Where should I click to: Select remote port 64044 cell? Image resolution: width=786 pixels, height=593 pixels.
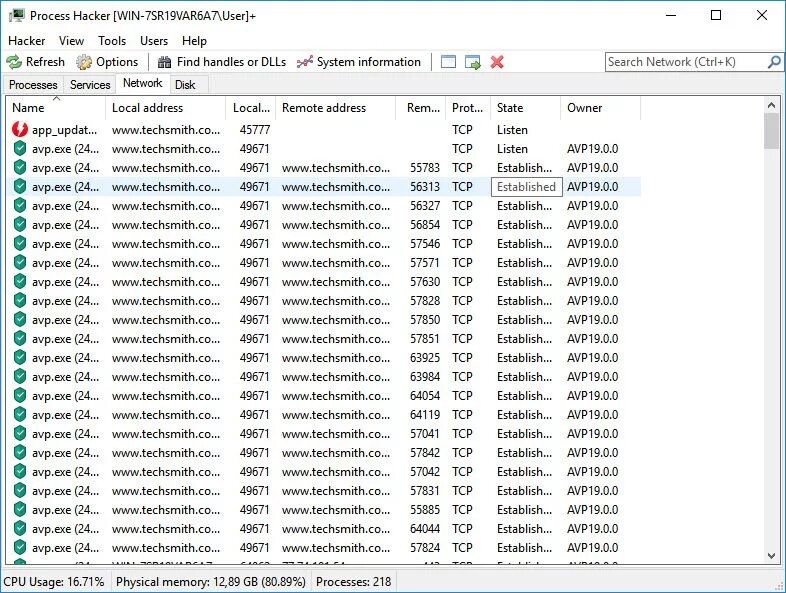(x=425, y=529)
